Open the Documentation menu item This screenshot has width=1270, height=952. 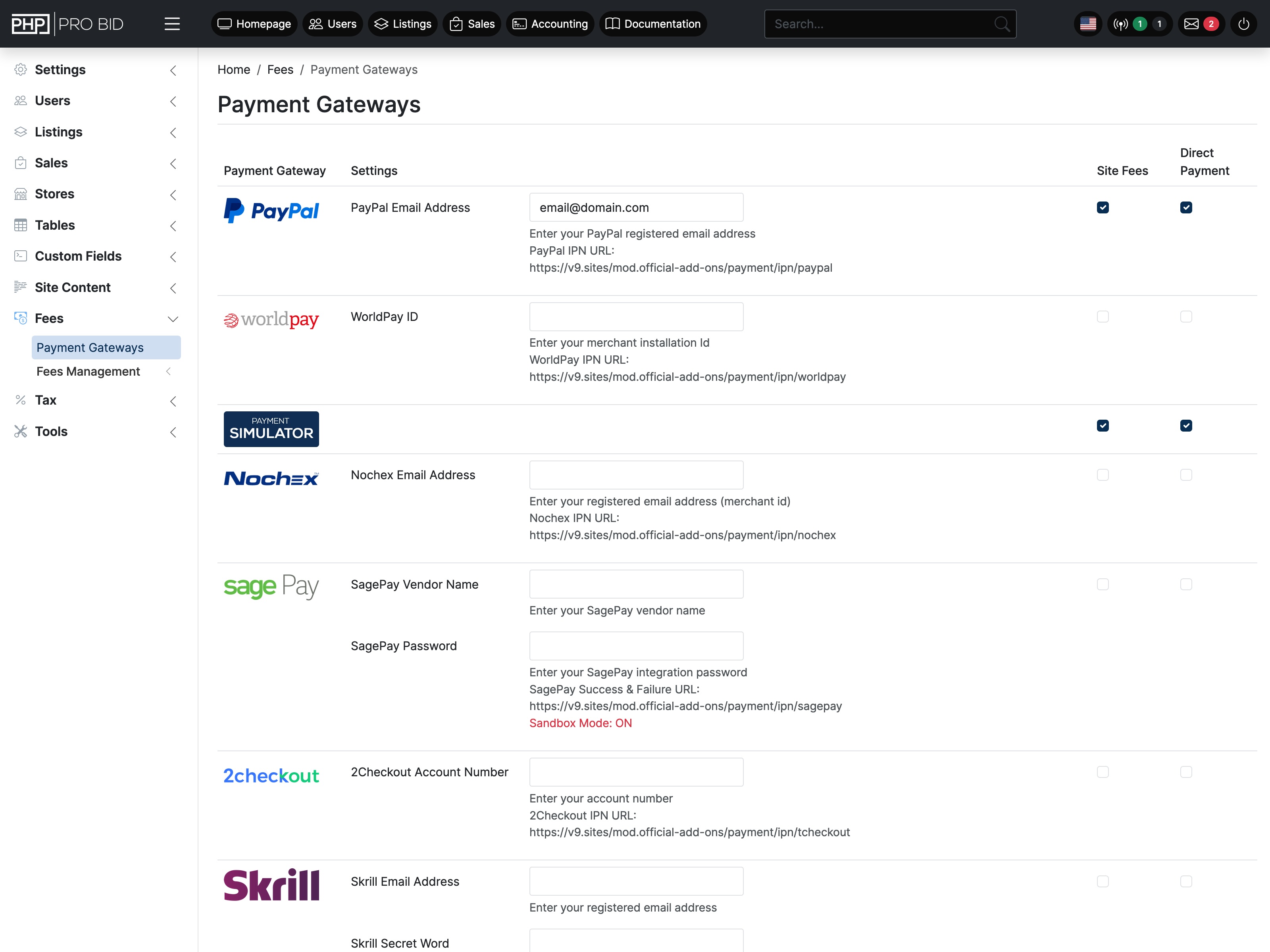click(x=653, y=23)
